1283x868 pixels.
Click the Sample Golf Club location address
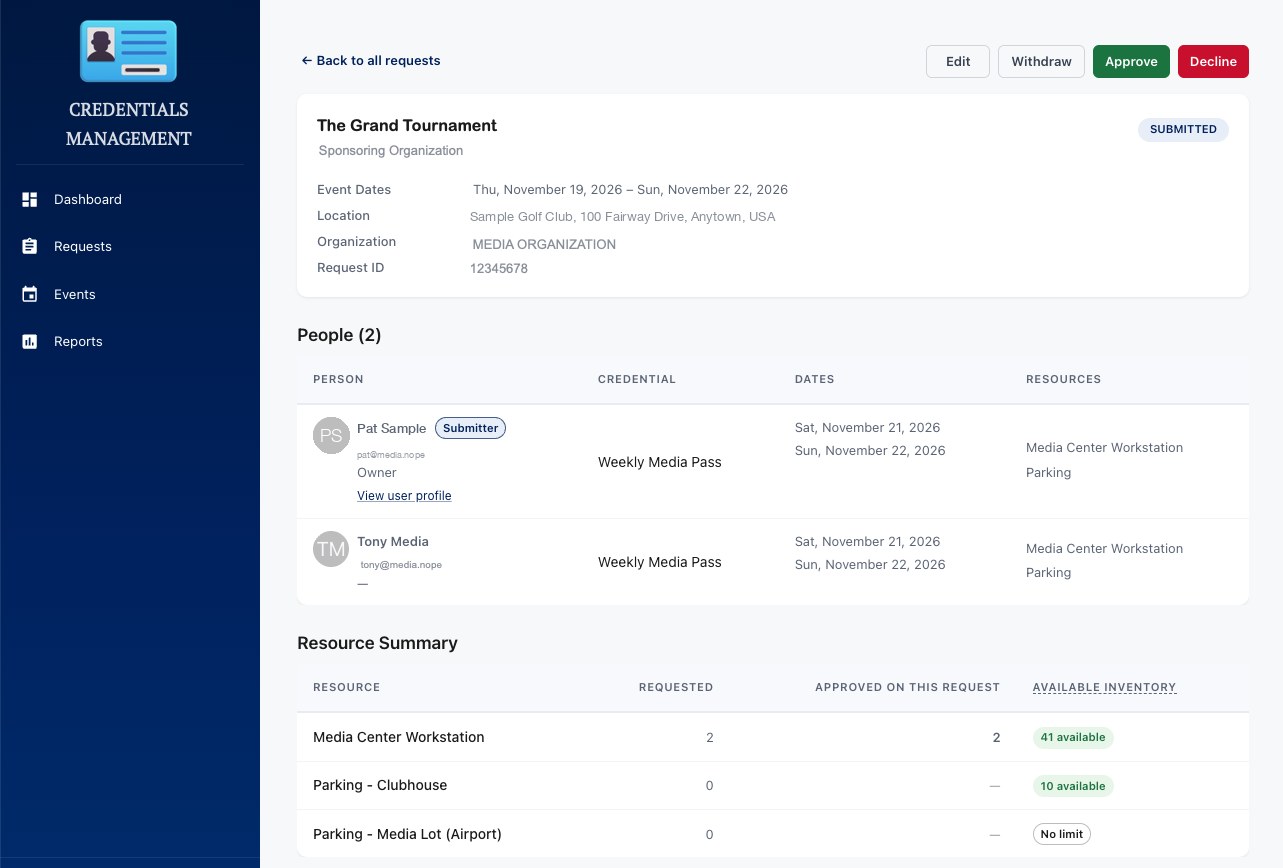point(622,217)
